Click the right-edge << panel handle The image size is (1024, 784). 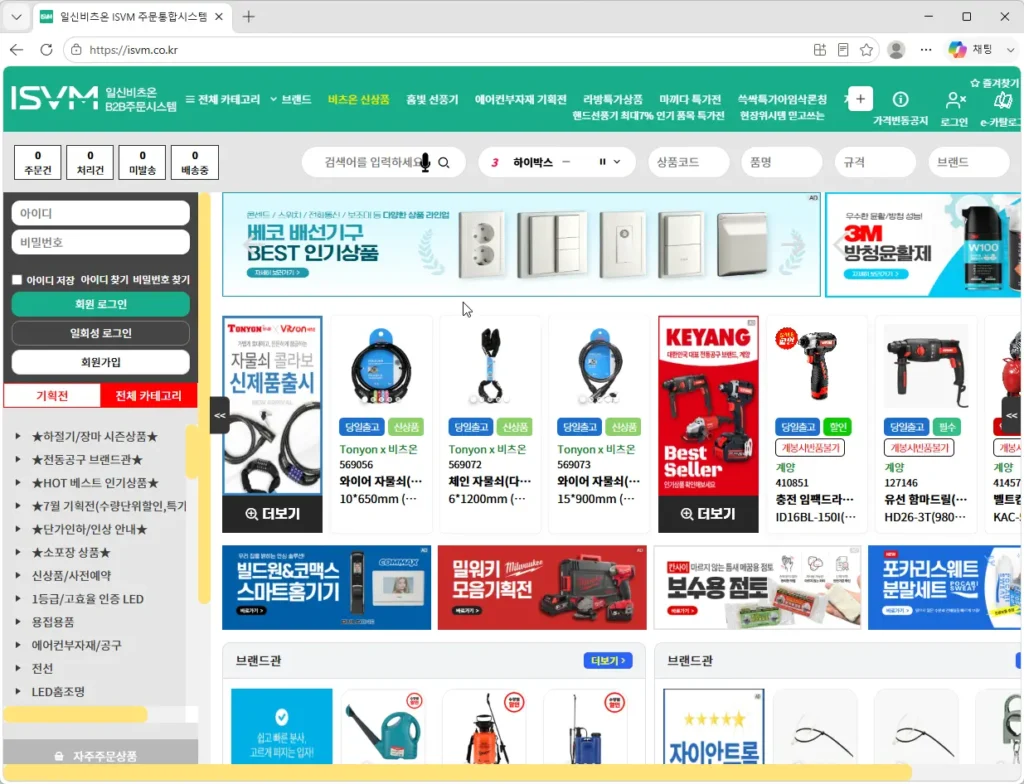pyautogui.click(x=1012, y=415)
